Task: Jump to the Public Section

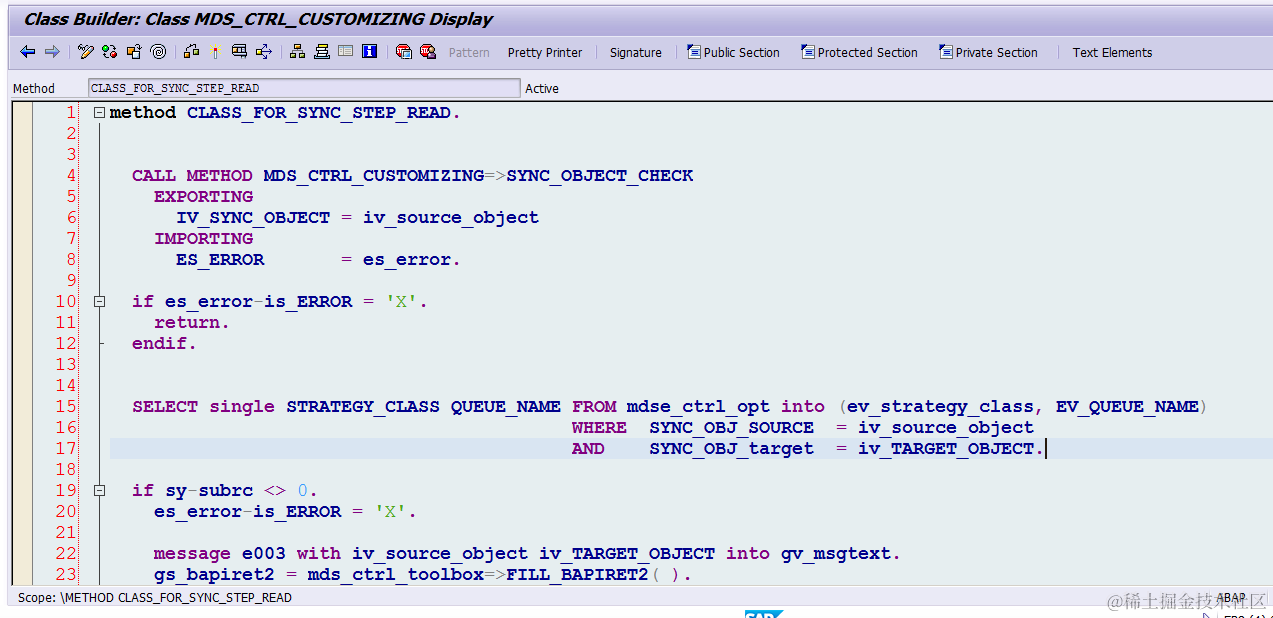Action: pos(733,52)
